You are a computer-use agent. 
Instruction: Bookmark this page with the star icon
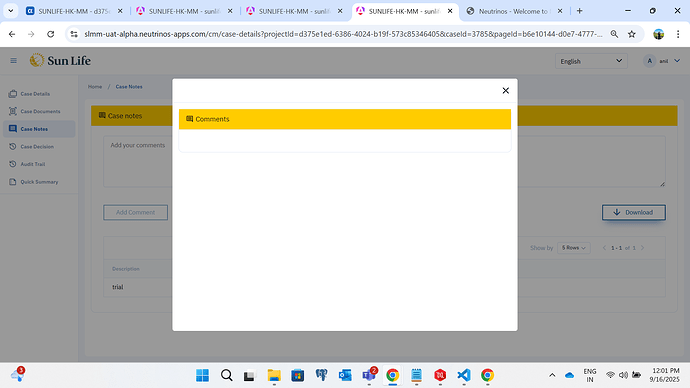click(x=632, y=34)
